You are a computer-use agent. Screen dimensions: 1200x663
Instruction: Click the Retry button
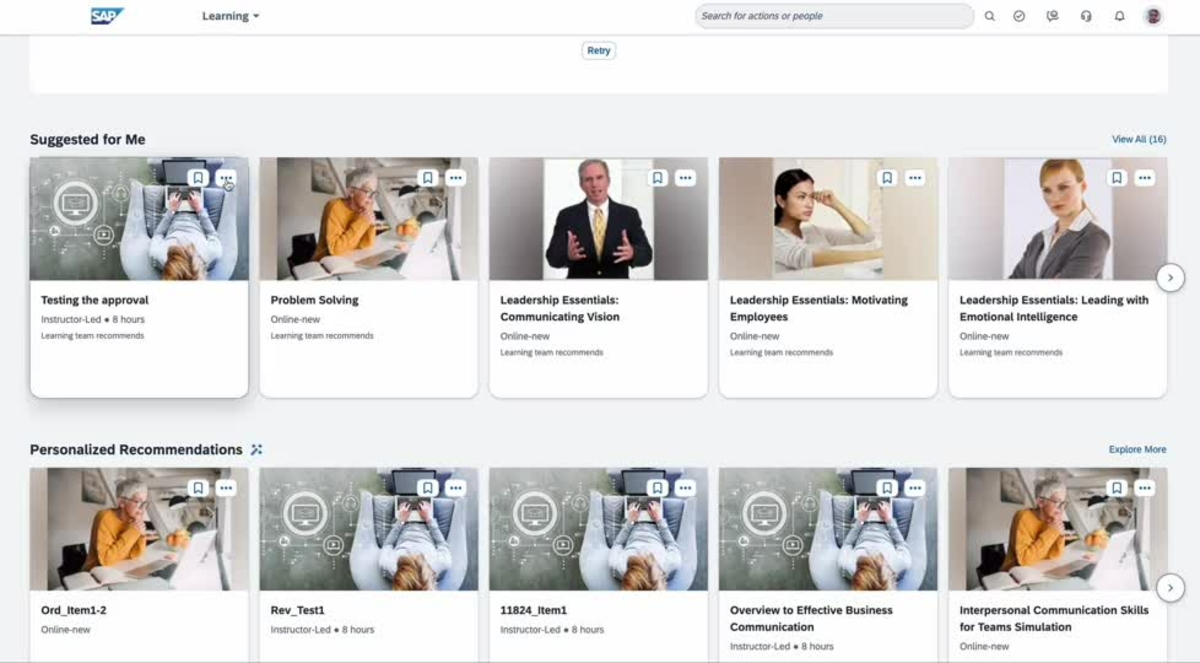coord(598,50)
